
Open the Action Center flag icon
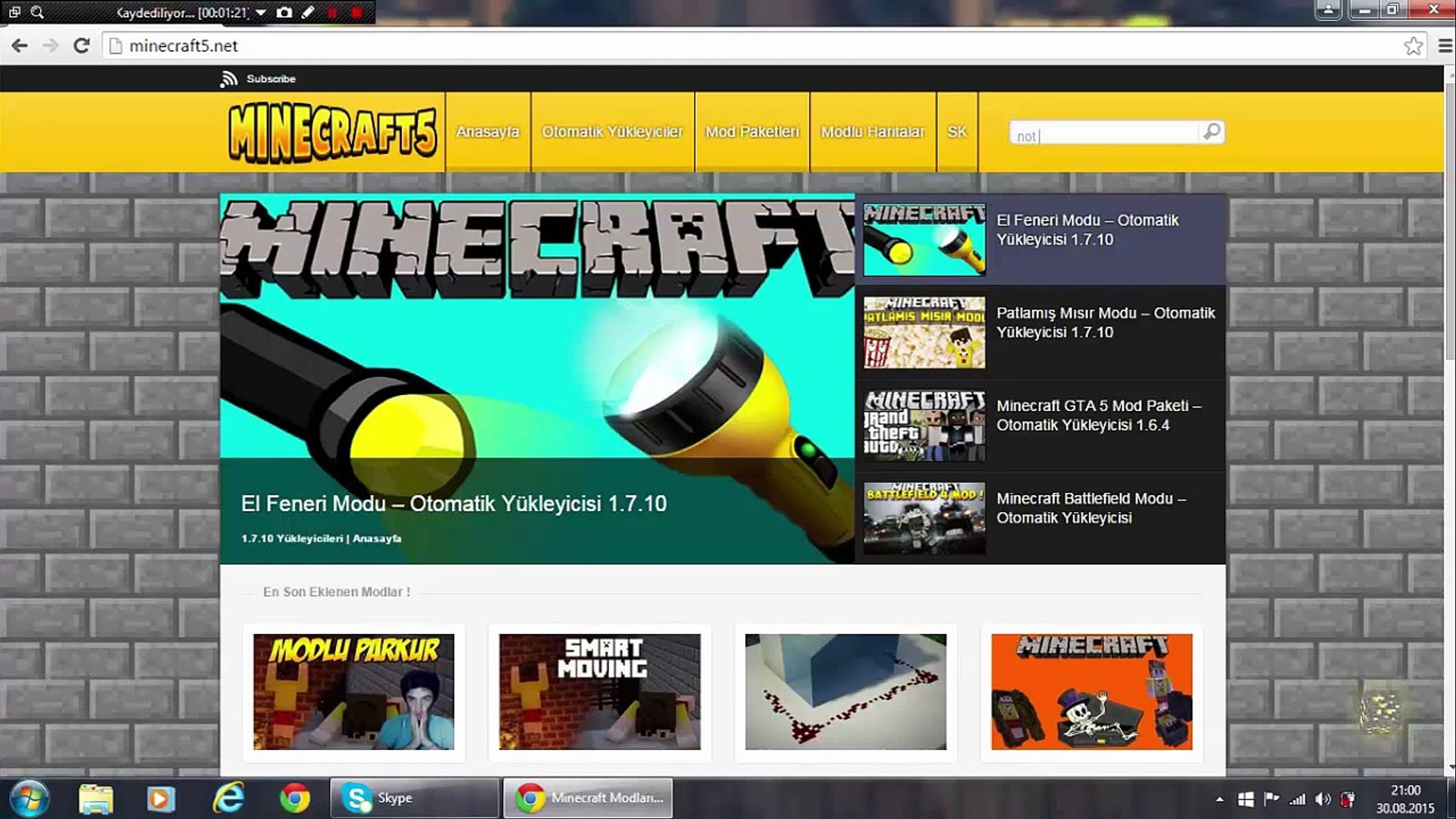(1271, 799)
